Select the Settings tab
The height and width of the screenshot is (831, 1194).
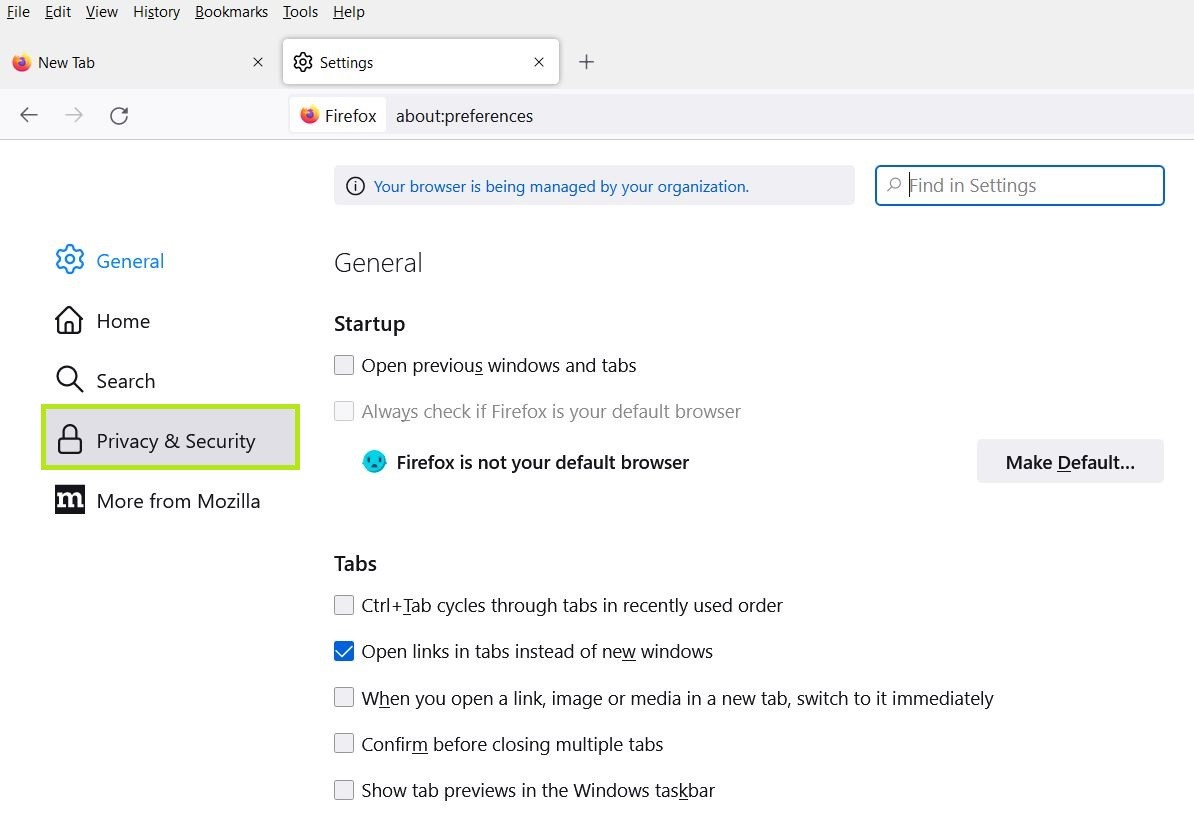coord(420,62)
